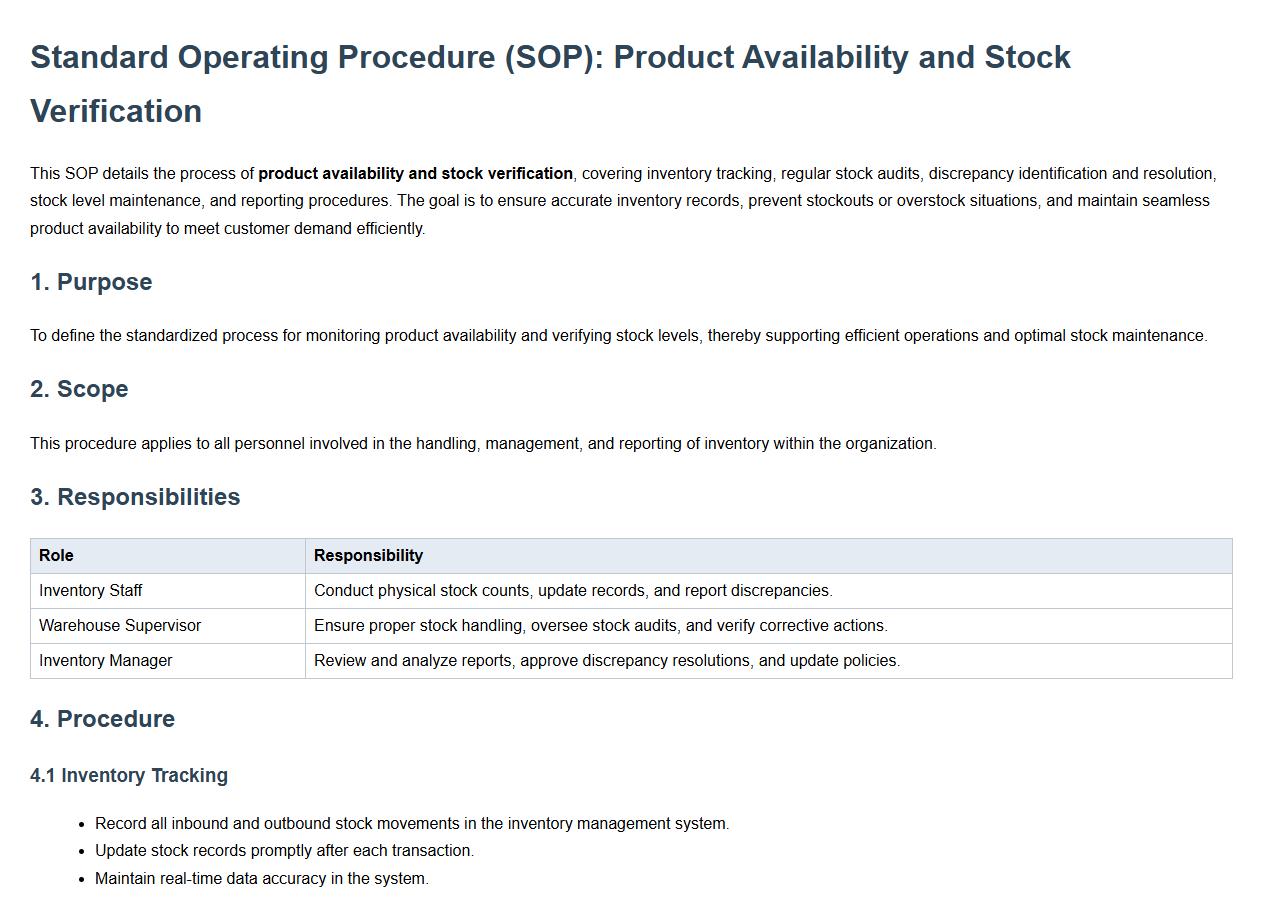This screenshot has height=916, width=1263.
Task: Click the Scope paragraph starting 'This procedure applies'
Action: [483, 444]
